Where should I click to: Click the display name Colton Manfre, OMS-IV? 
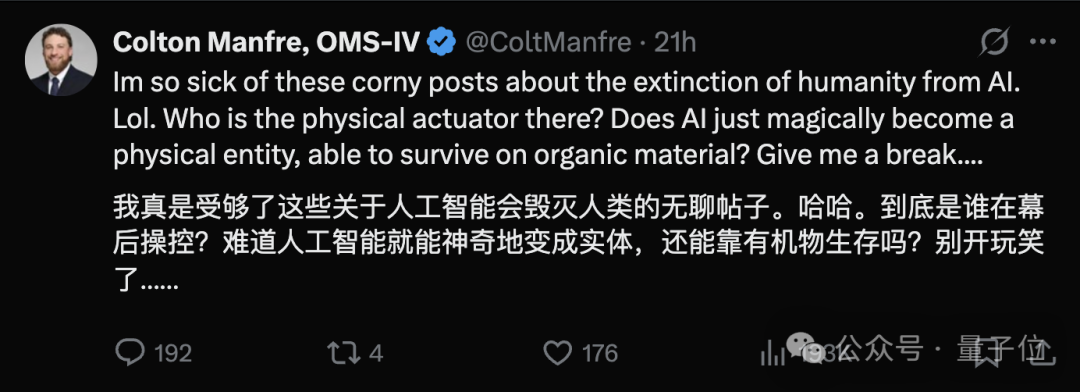(x=266, y=43)
